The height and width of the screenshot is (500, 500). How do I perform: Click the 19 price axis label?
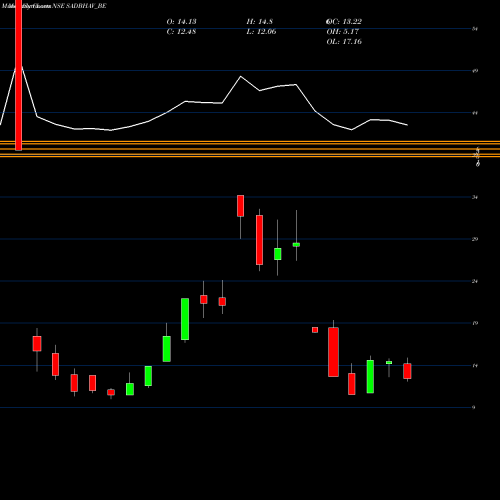[x=475, y=323]
